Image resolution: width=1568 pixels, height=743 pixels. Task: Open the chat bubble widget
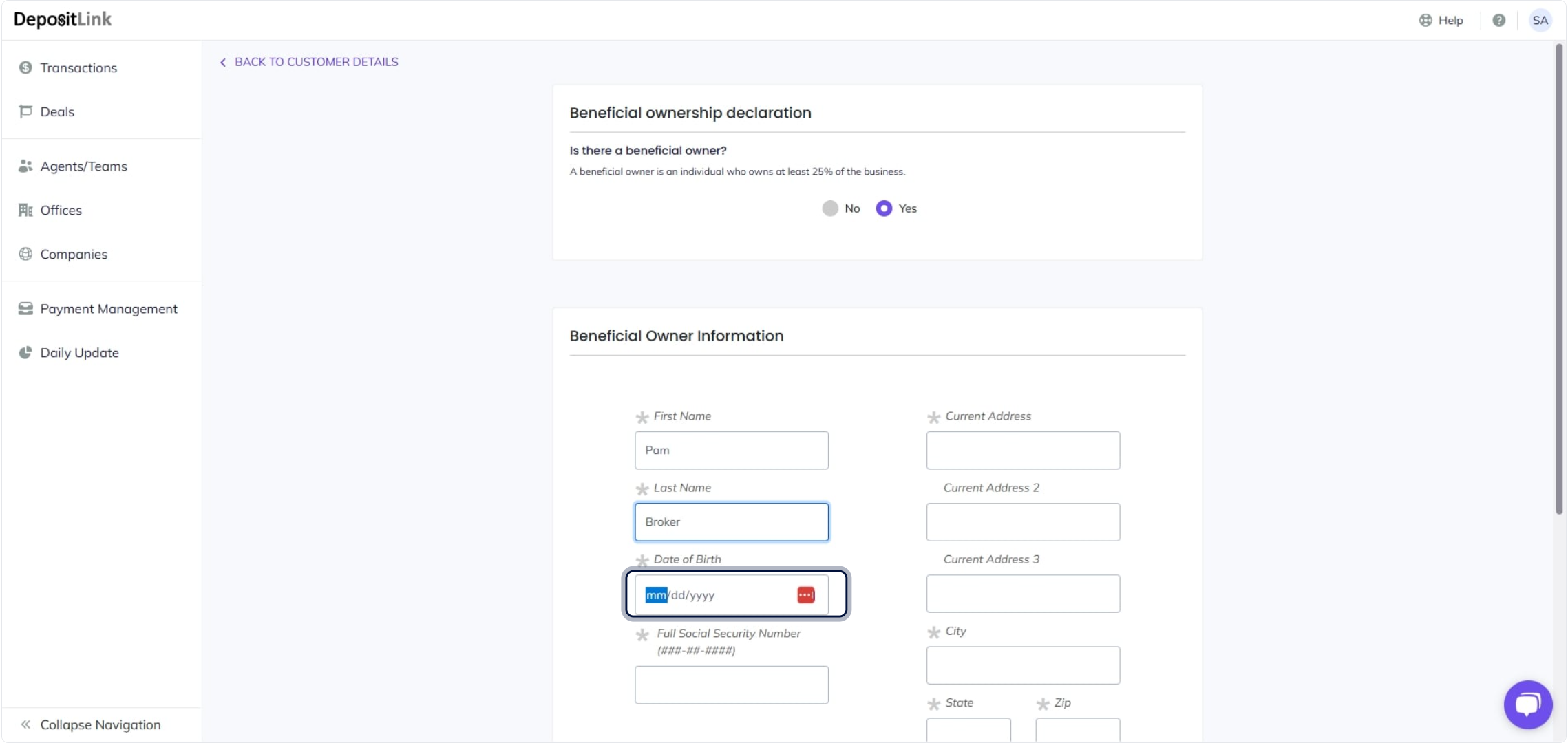point(1527,704)
